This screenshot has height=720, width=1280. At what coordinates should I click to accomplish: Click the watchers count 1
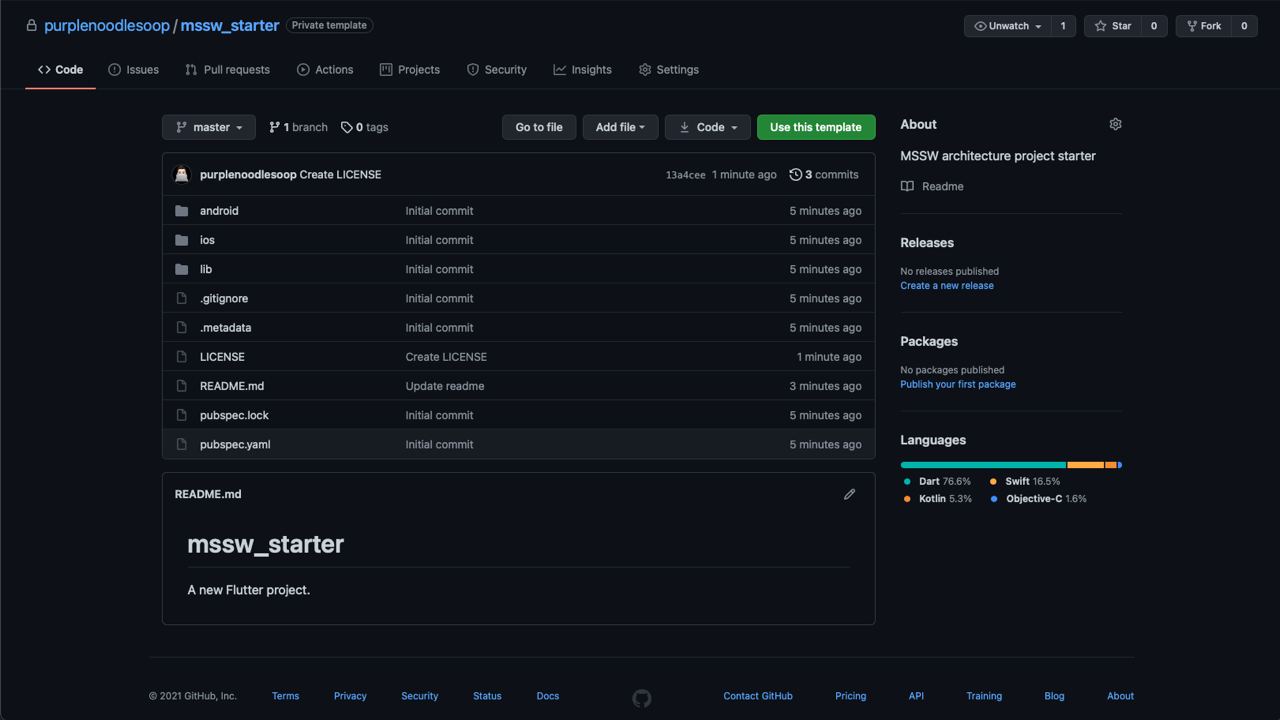tap(1063, 26)
